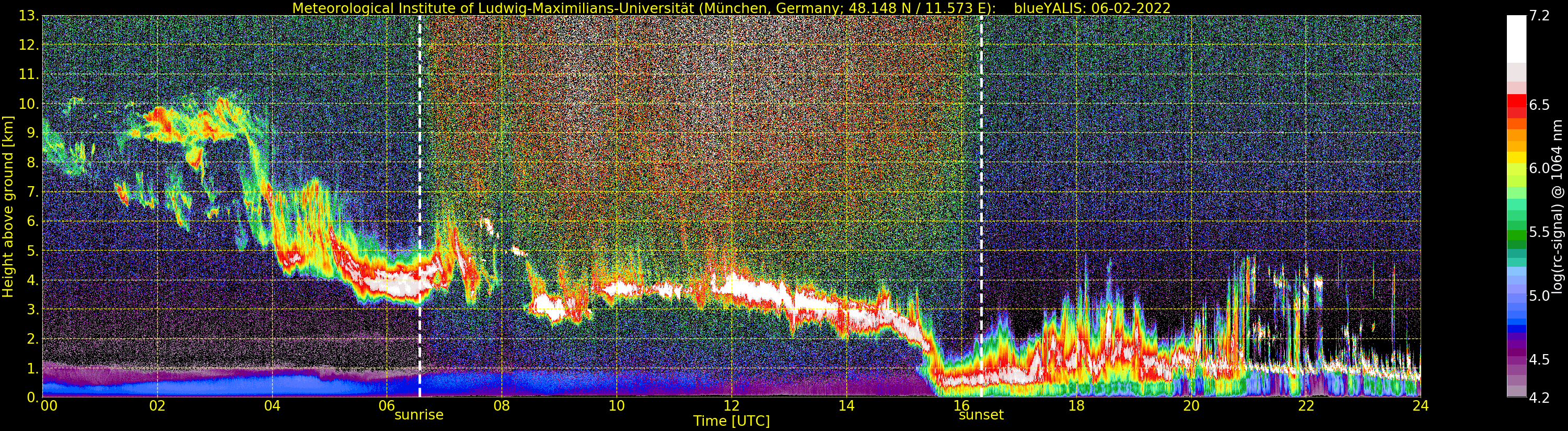Click the 'Time [UTC]' axis label
Screen dimensions: 1568x431
click(x=731, y=421)
